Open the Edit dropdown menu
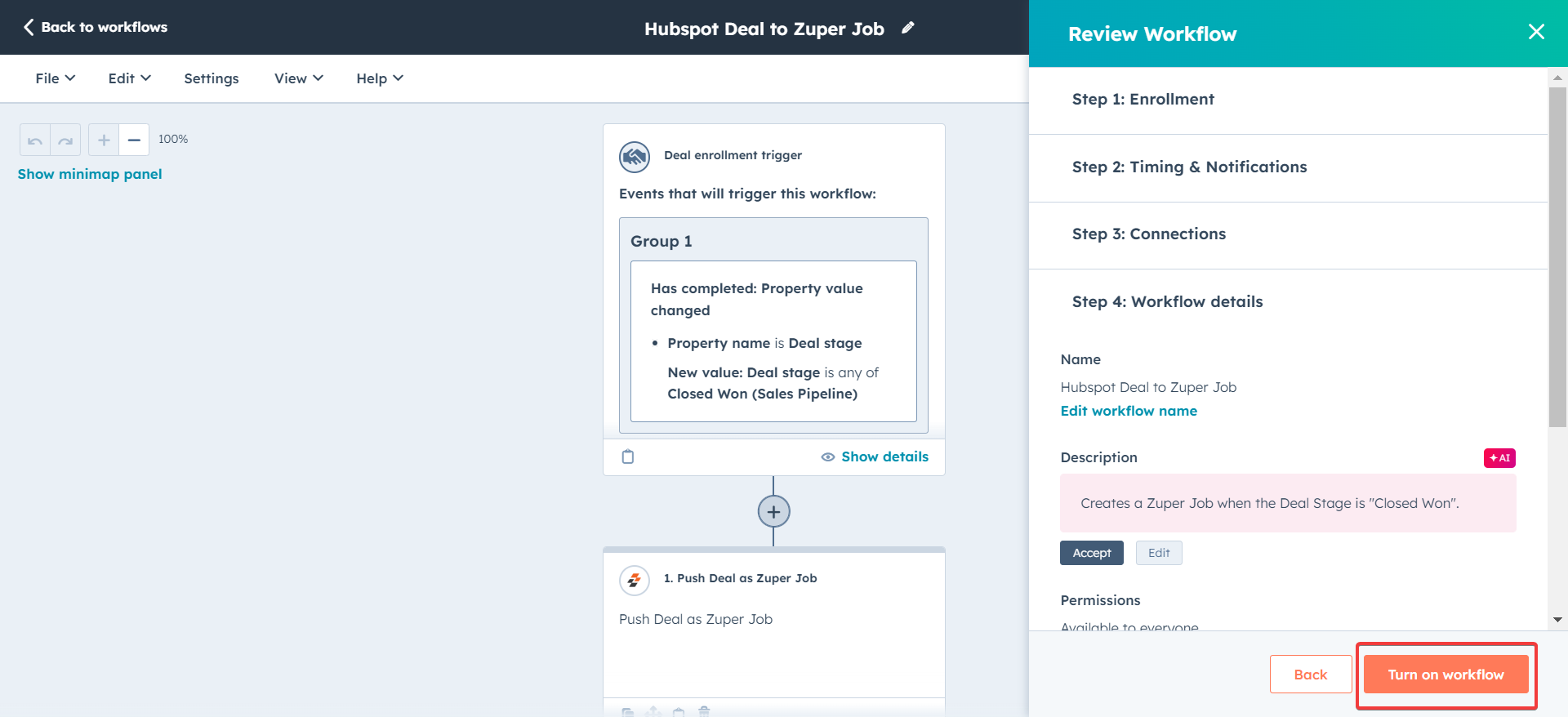Image resolution: width=1568 pixels, height=717 pixels. (129, 78)
